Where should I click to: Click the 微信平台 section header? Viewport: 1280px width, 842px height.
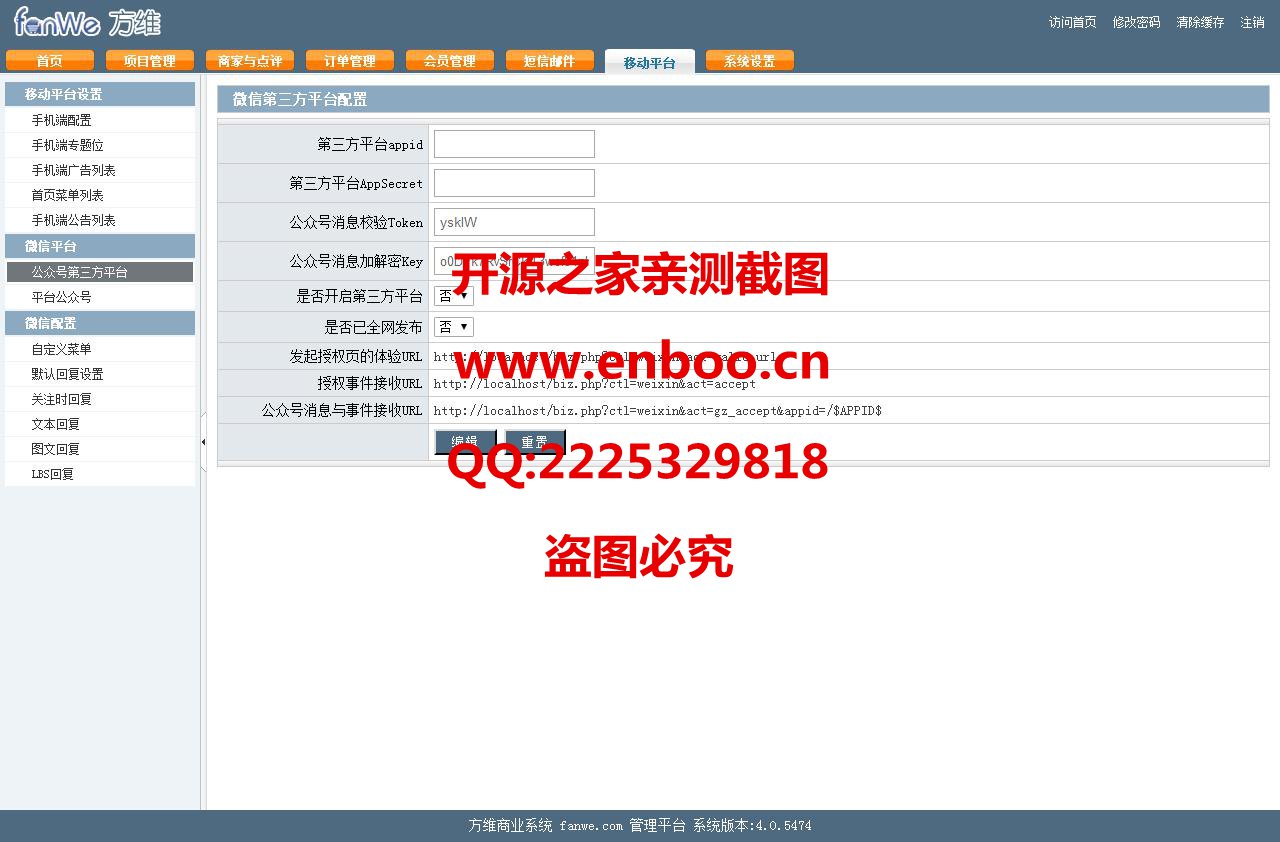pyautogui.click(x=100, y=246)
